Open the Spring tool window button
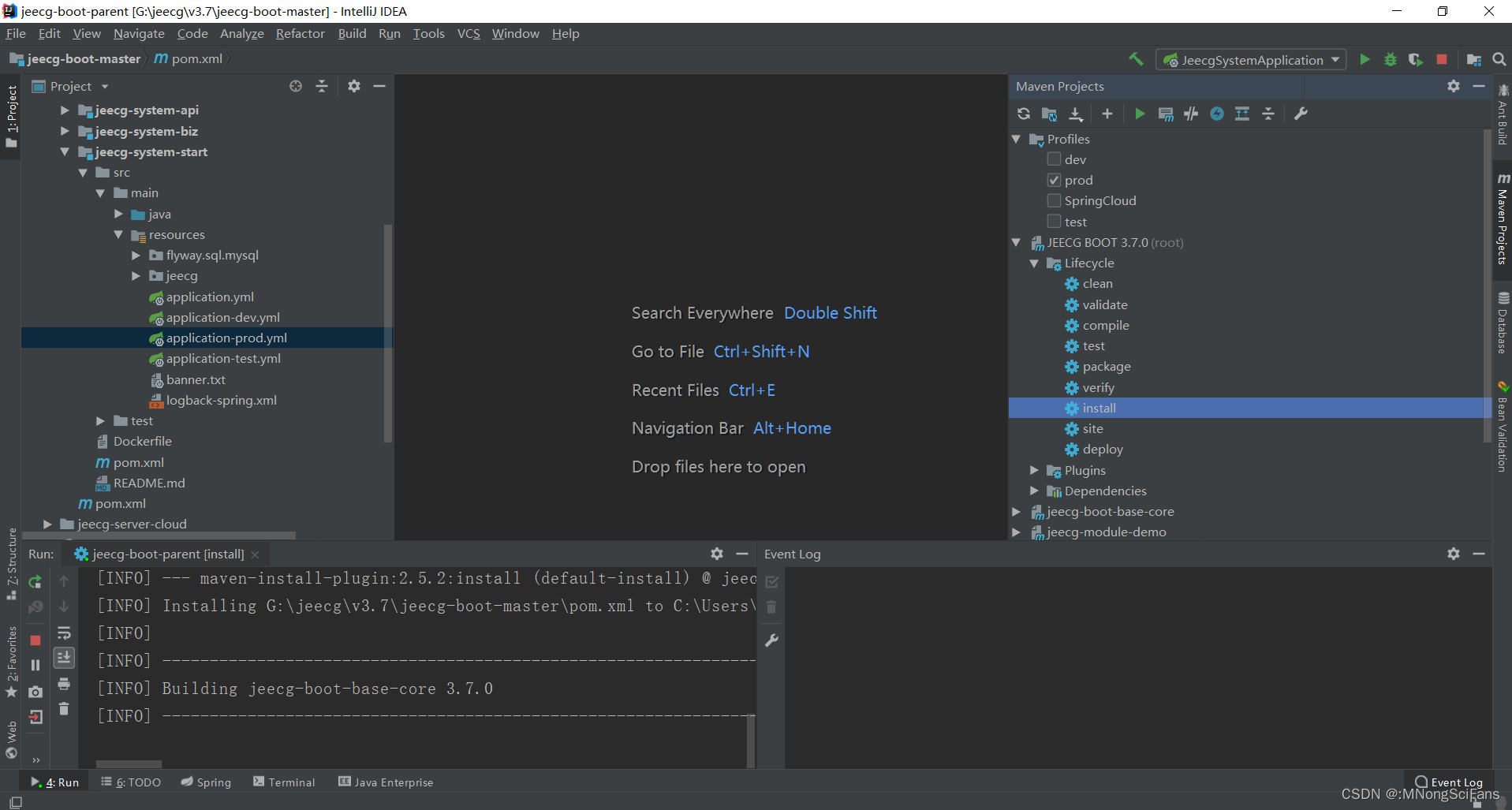The height and width of the screenshot is (810, 1512). [x=206, y=782]
